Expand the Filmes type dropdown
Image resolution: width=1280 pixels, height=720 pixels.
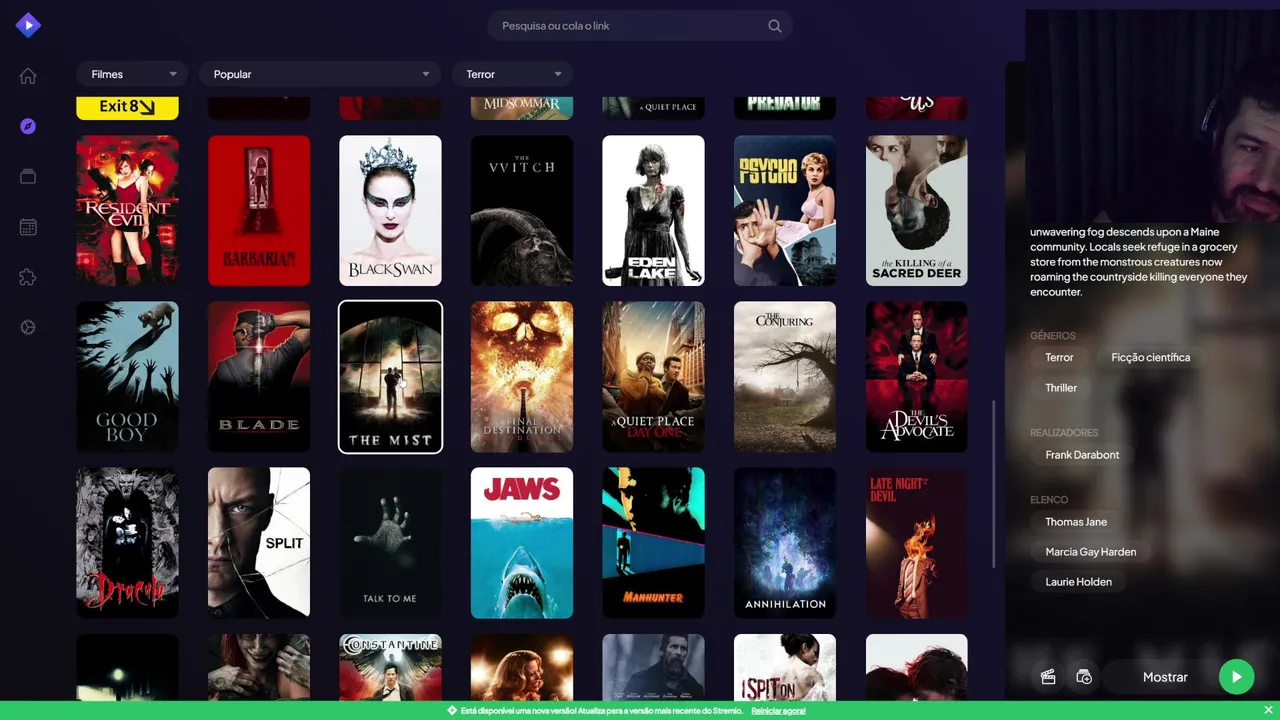coord(132,74)
